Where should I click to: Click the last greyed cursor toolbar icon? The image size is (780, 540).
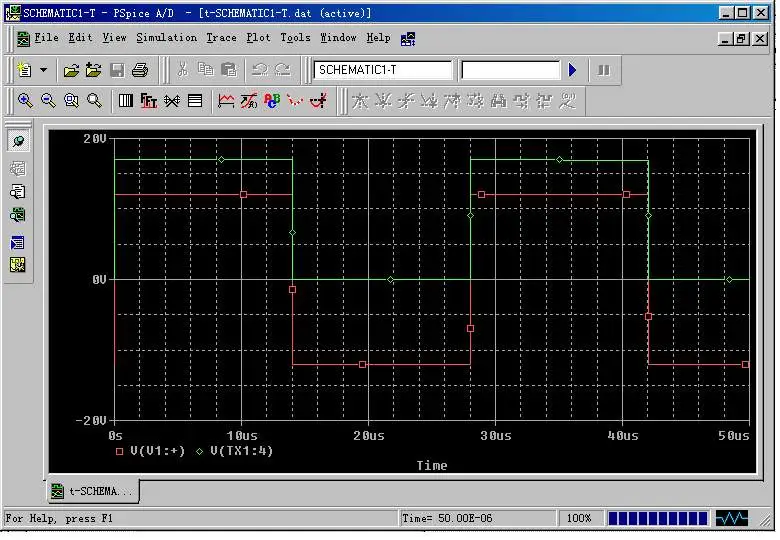click(567, 101)
